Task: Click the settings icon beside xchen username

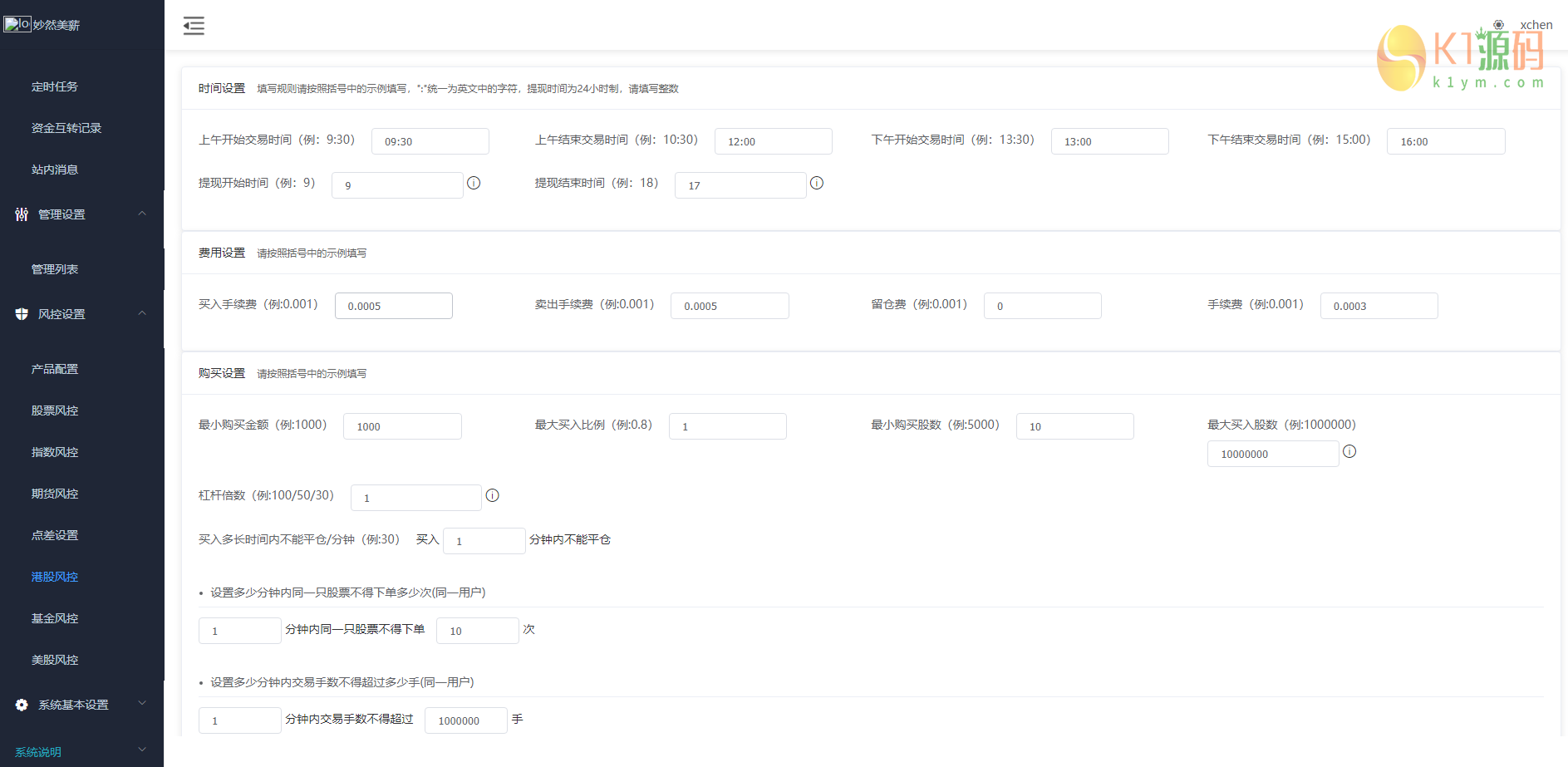Action: [x=1498, y=25]
